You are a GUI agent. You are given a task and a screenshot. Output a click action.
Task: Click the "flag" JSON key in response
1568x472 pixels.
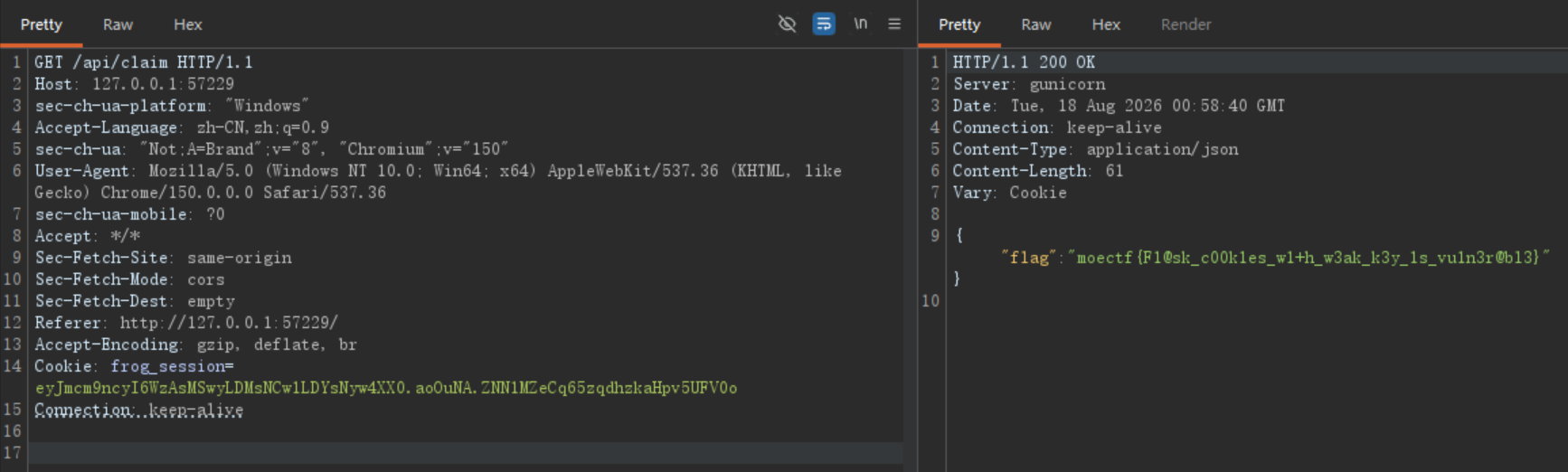pyautogui.click(x=1029, y=258)
